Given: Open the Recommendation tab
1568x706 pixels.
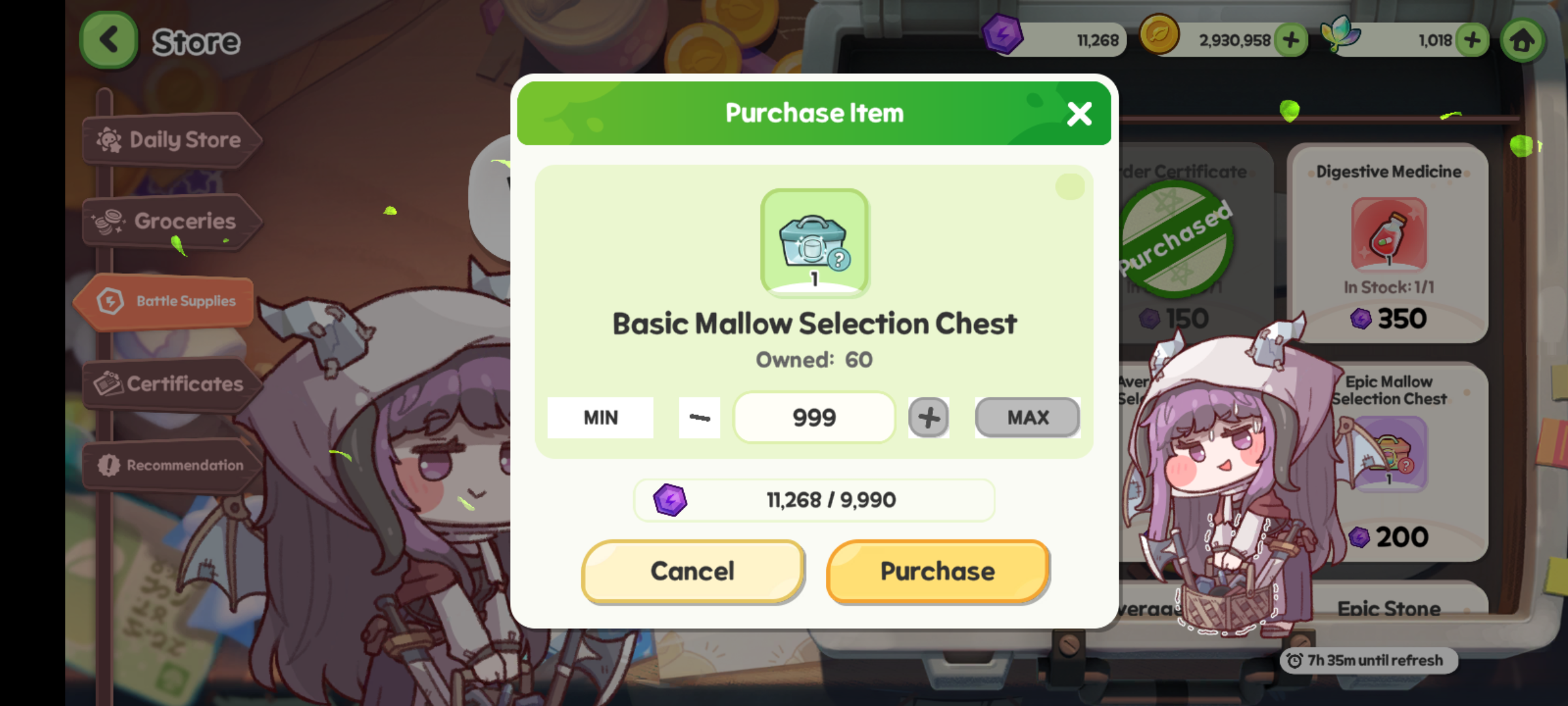Looking at the screenshot, I should [171, 465].
